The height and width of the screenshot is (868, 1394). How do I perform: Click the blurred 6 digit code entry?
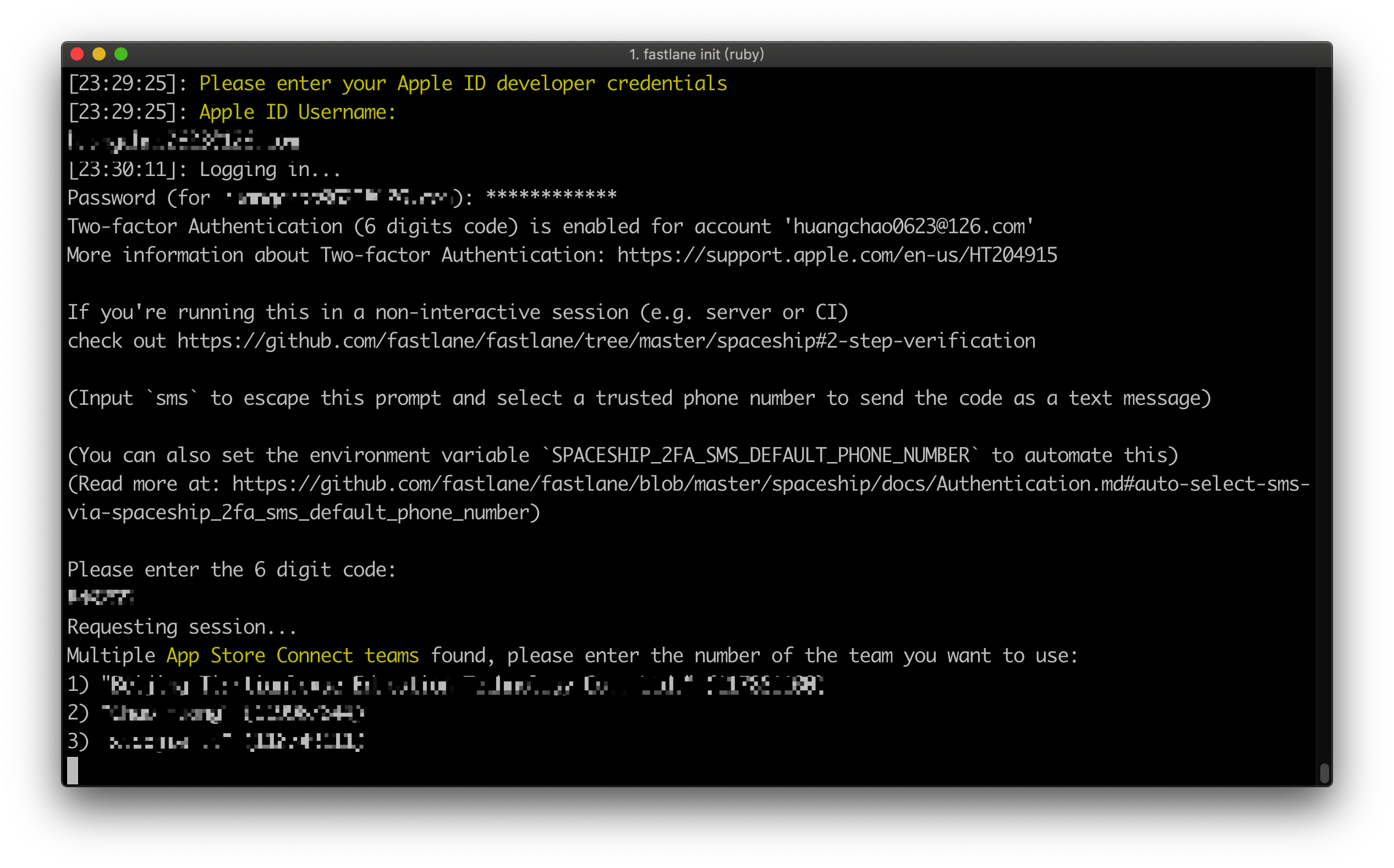[x=101, y=598]
